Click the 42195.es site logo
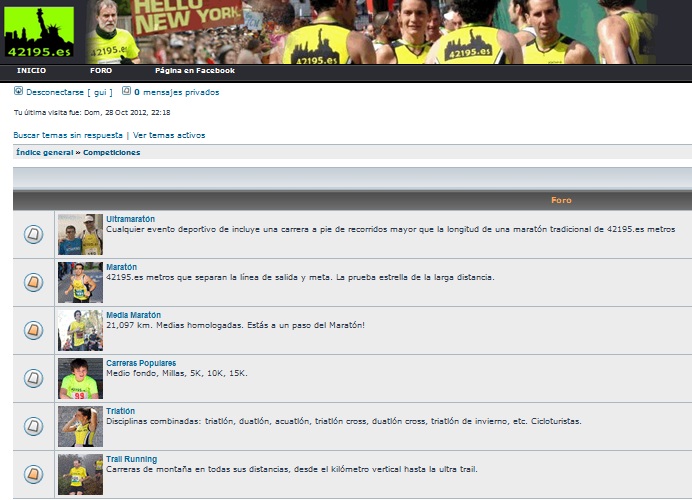This screenshot has width=692, height=500. (39, 32)
